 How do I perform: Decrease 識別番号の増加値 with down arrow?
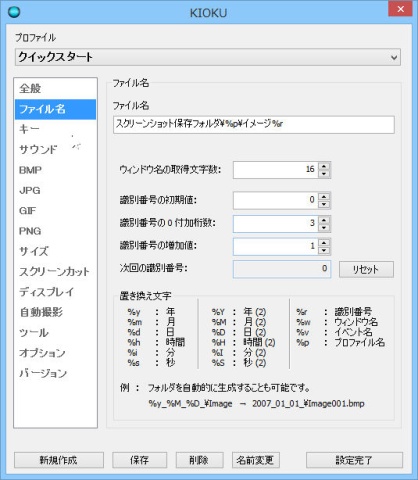pyautogui.click(x=324, y=251)
